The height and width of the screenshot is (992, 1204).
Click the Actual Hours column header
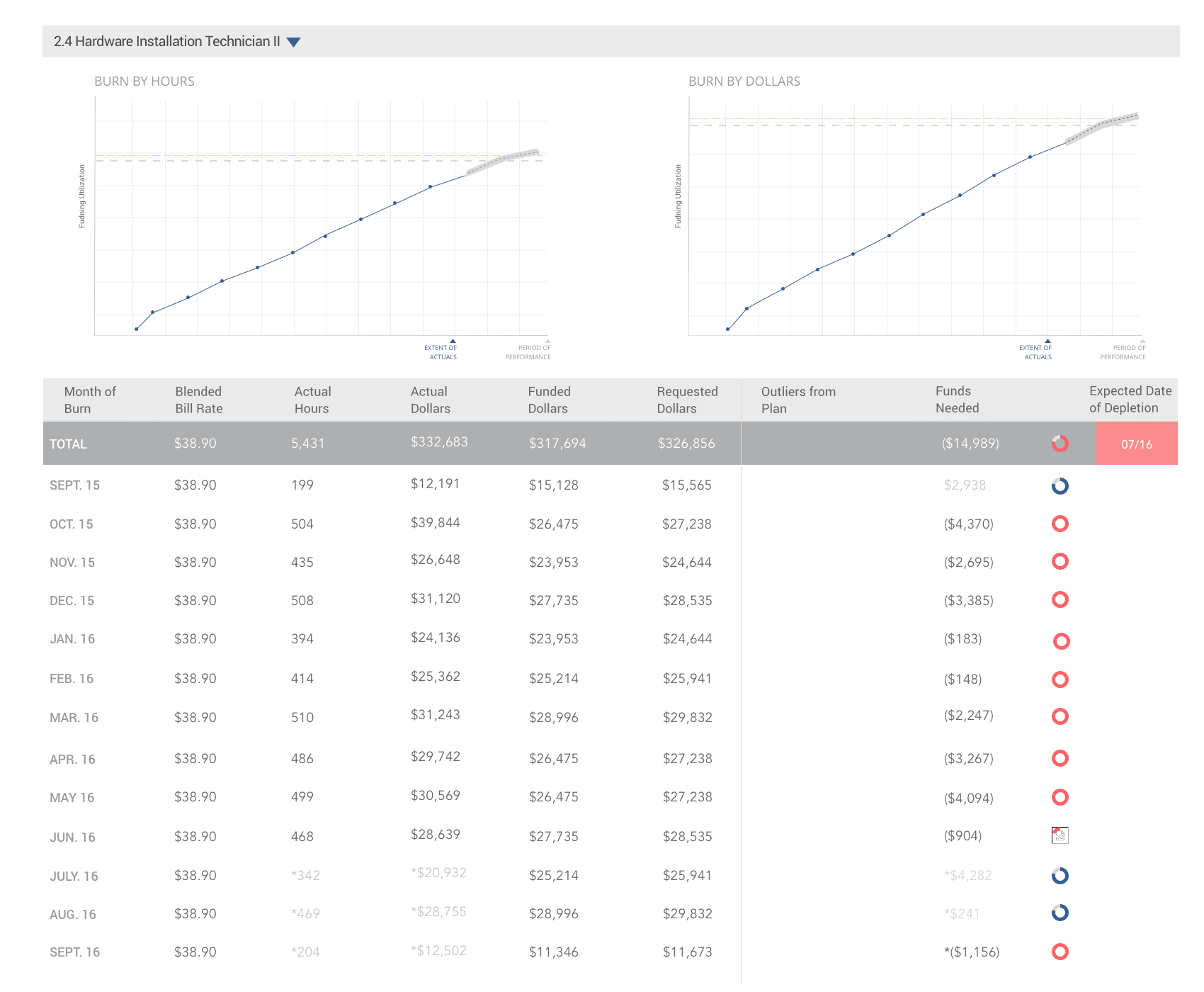[312, 400]
